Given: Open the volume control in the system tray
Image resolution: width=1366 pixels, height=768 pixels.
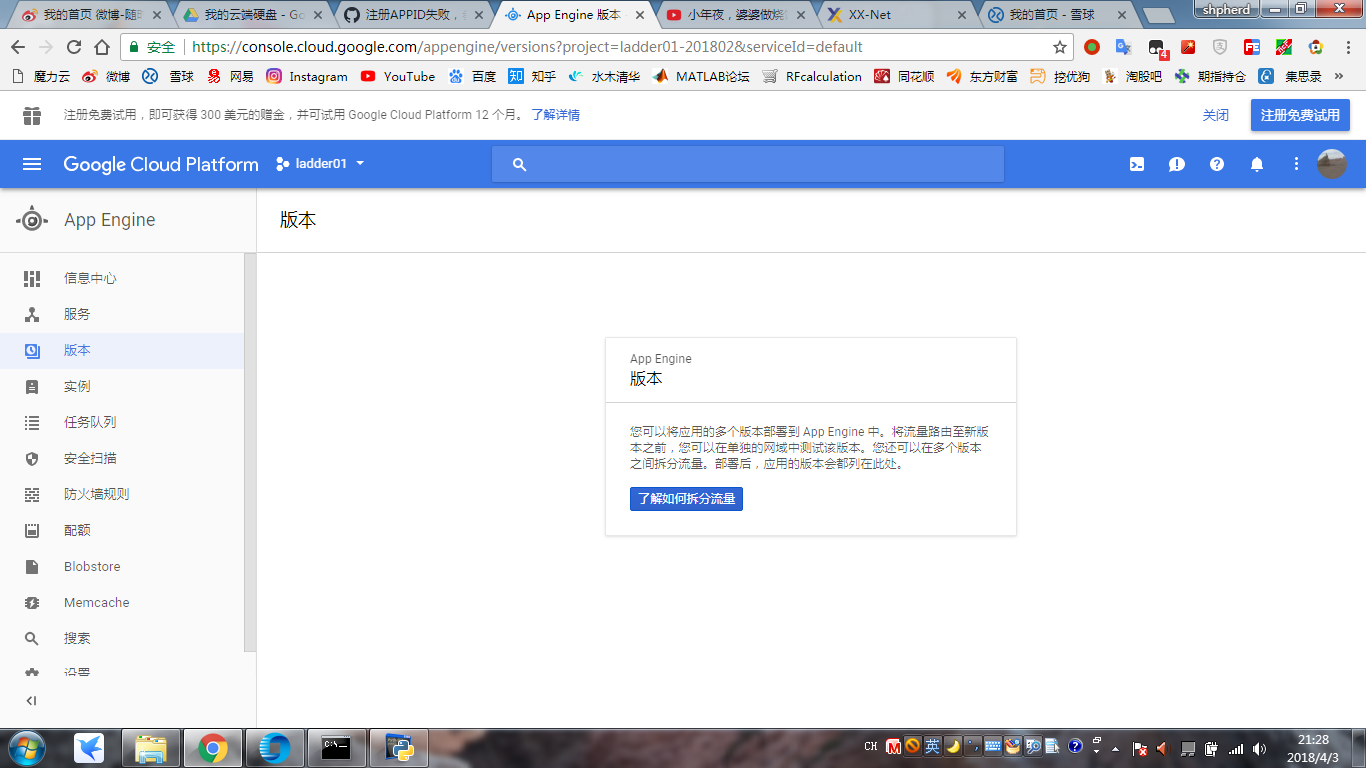Looking at the screenshot, I should pos(1259,748).
